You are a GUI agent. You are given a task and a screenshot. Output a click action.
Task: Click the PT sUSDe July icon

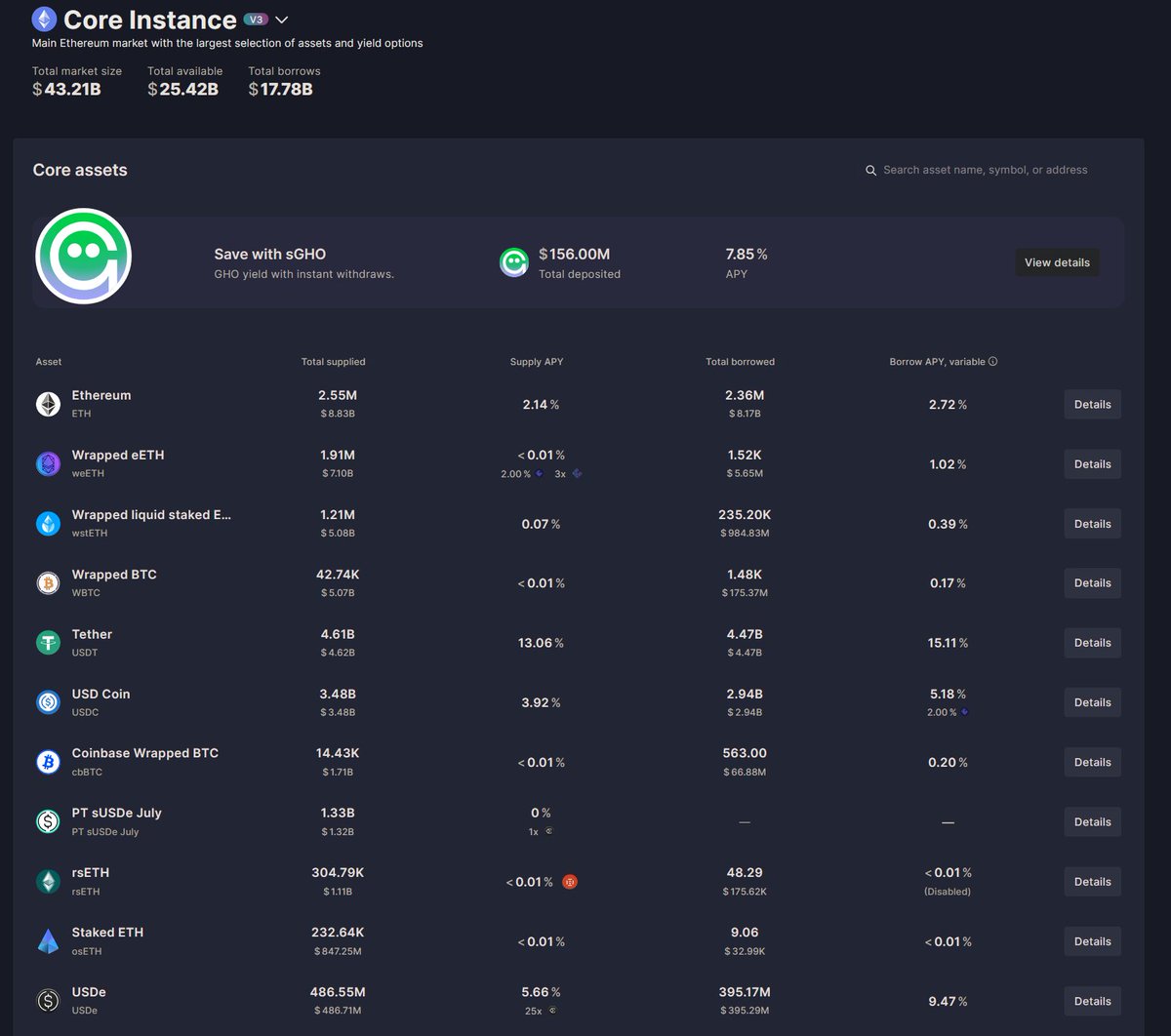pyautogui.click(x=48, y=821)
